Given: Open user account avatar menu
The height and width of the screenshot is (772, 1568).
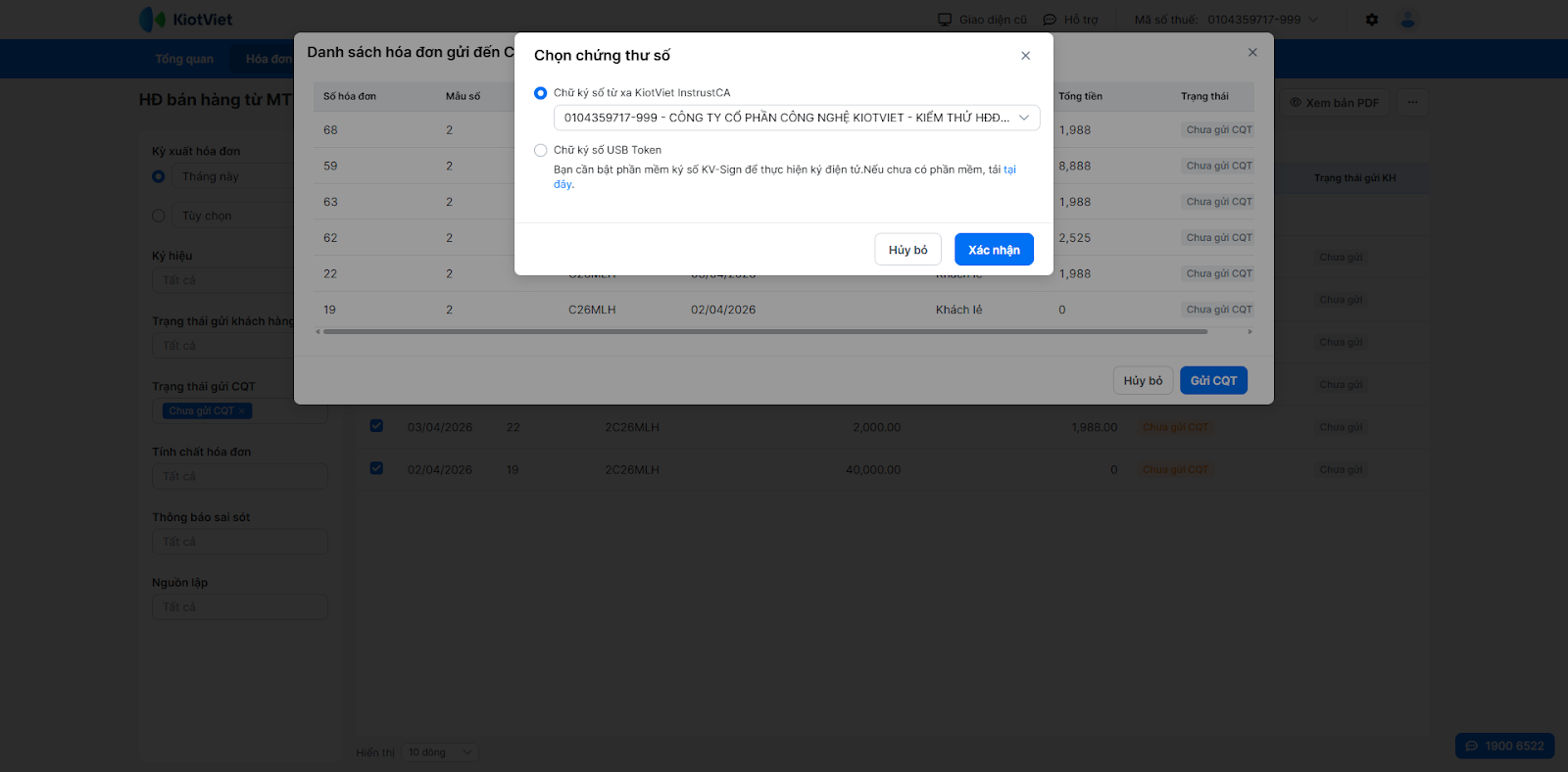Looking at the screenshot, I should point(1408,20).
